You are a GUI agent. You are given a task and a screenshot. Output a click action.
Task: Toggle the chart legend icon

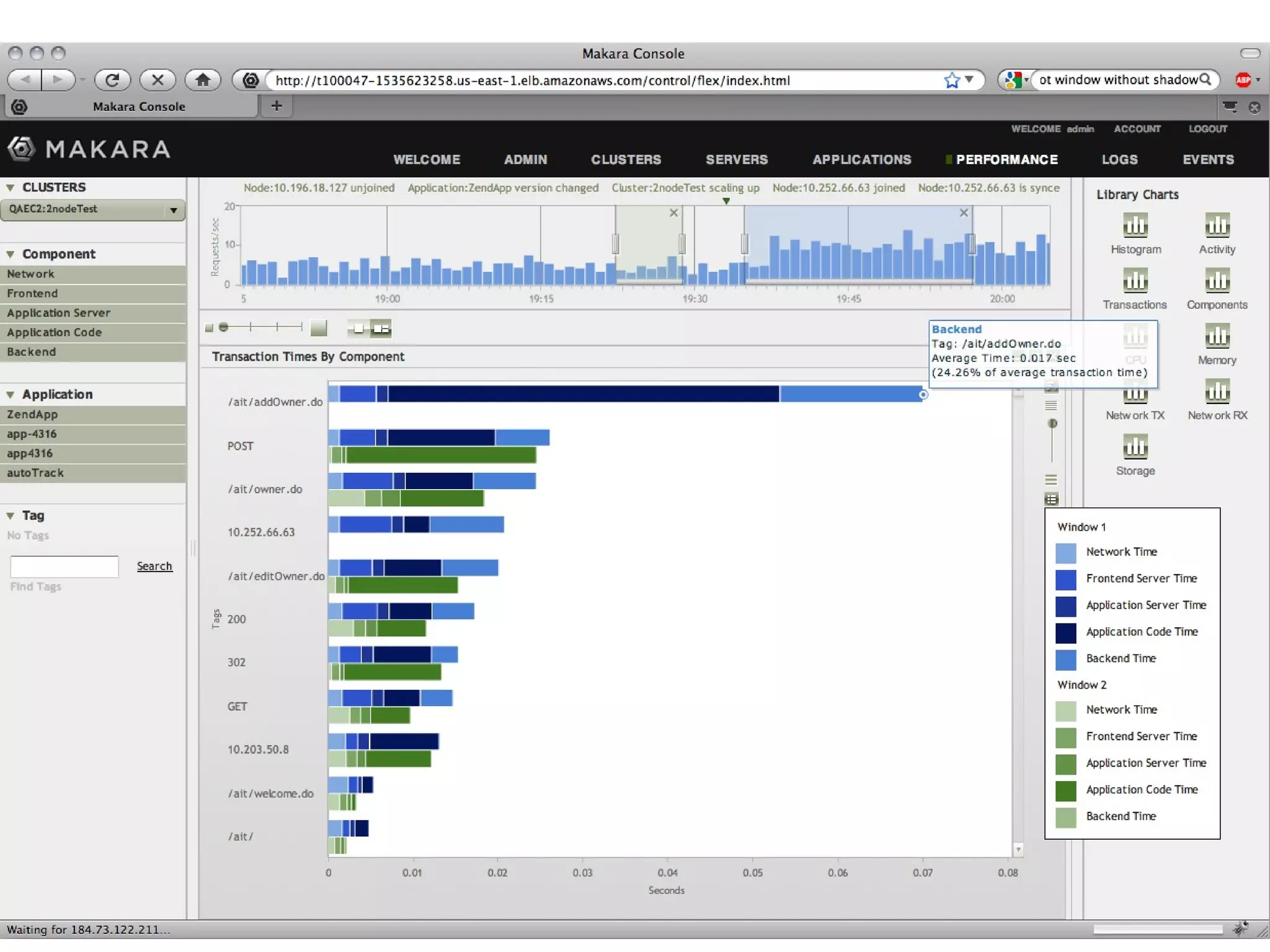1051,500
